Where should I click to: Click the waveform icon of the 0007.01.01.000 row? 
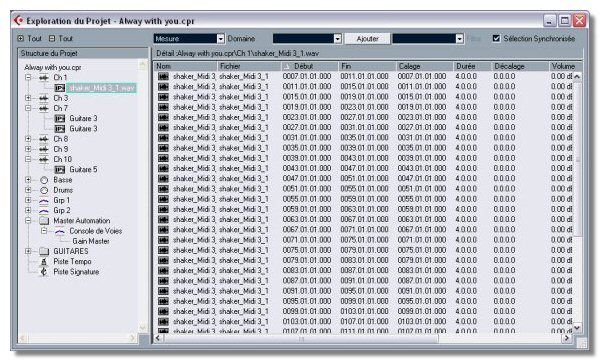point(163,77)
